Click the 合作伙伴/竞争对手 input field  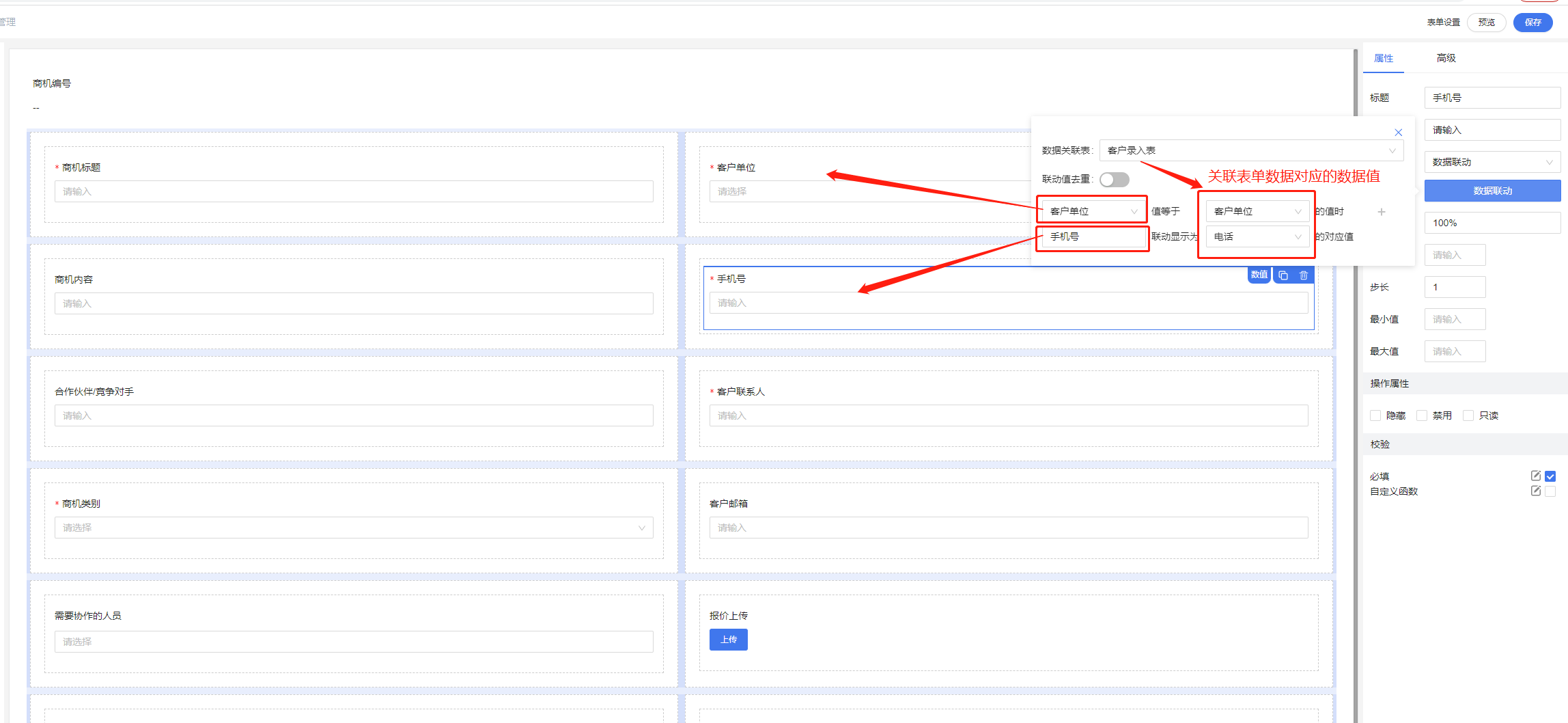pos(354,415)
